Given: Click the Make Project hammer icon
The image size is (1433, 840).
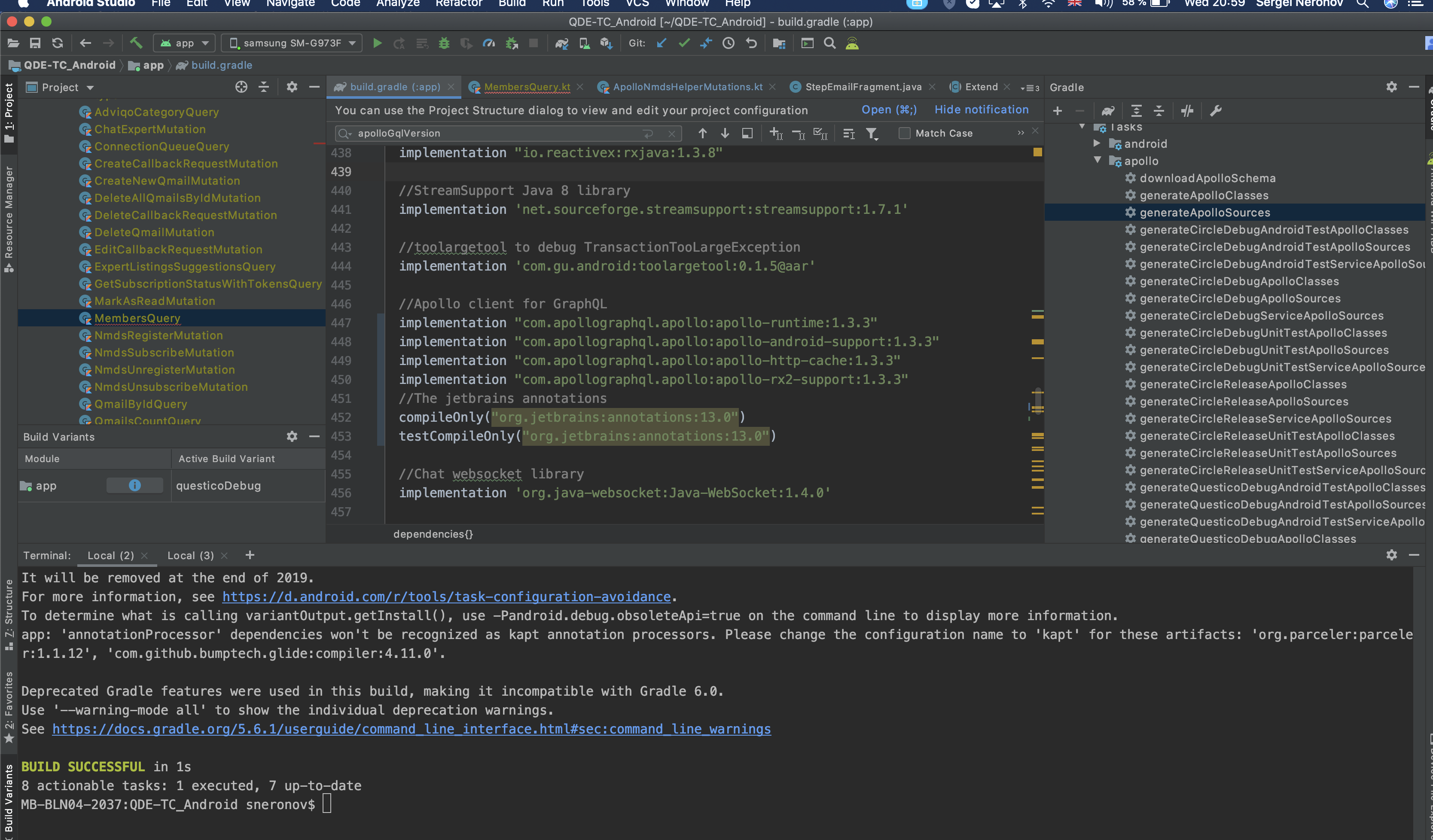Looking at the screenshot, I should 136,43.
